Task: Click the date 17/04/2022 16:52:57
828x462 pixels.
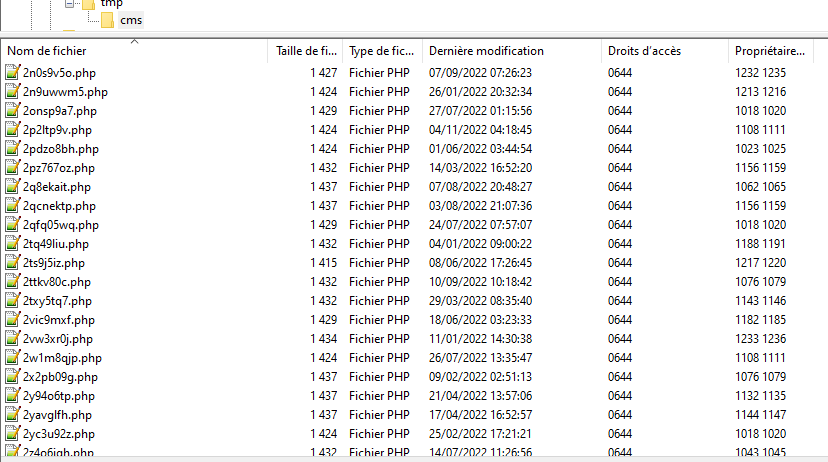Action: pyautogui.click(x=480, y=414)
